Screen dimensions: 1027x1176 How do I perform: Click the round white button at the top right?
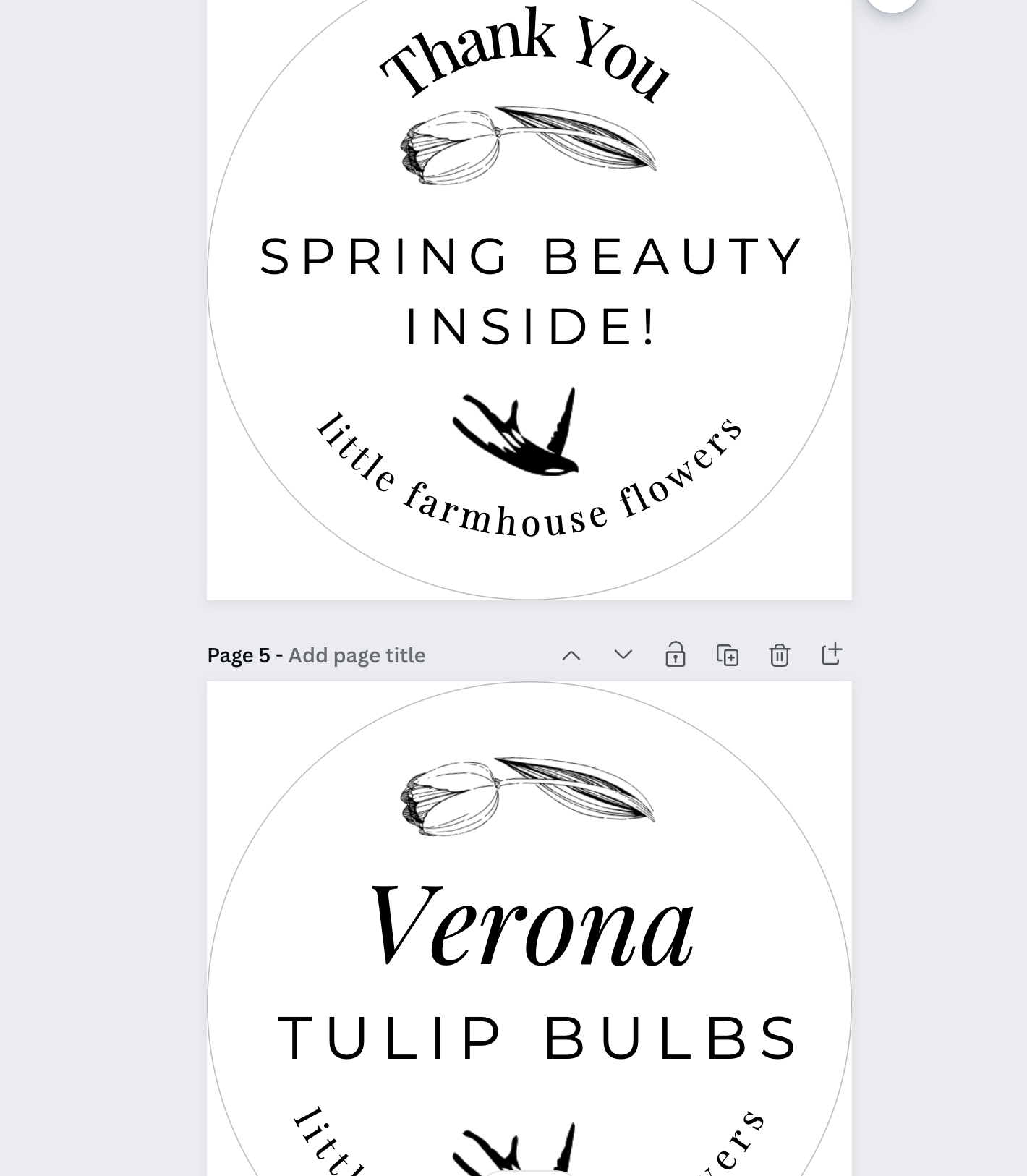click(892, 3)
